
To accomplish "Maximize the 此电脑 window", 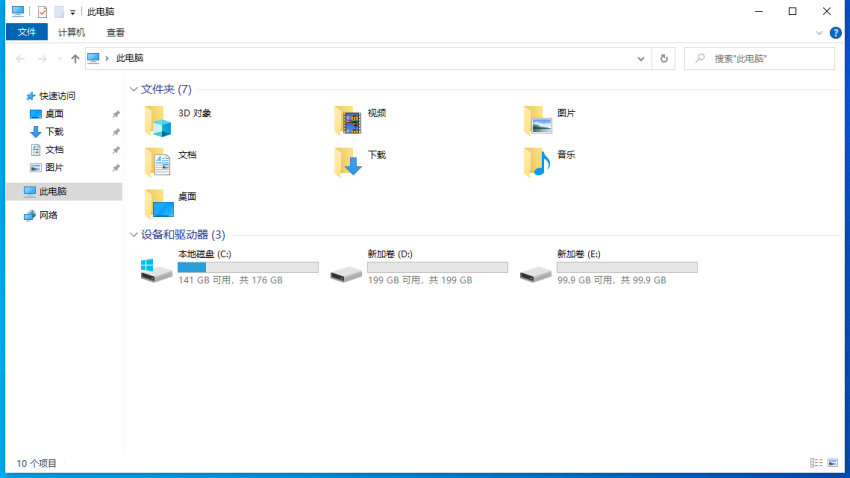I will coord(793,11).
